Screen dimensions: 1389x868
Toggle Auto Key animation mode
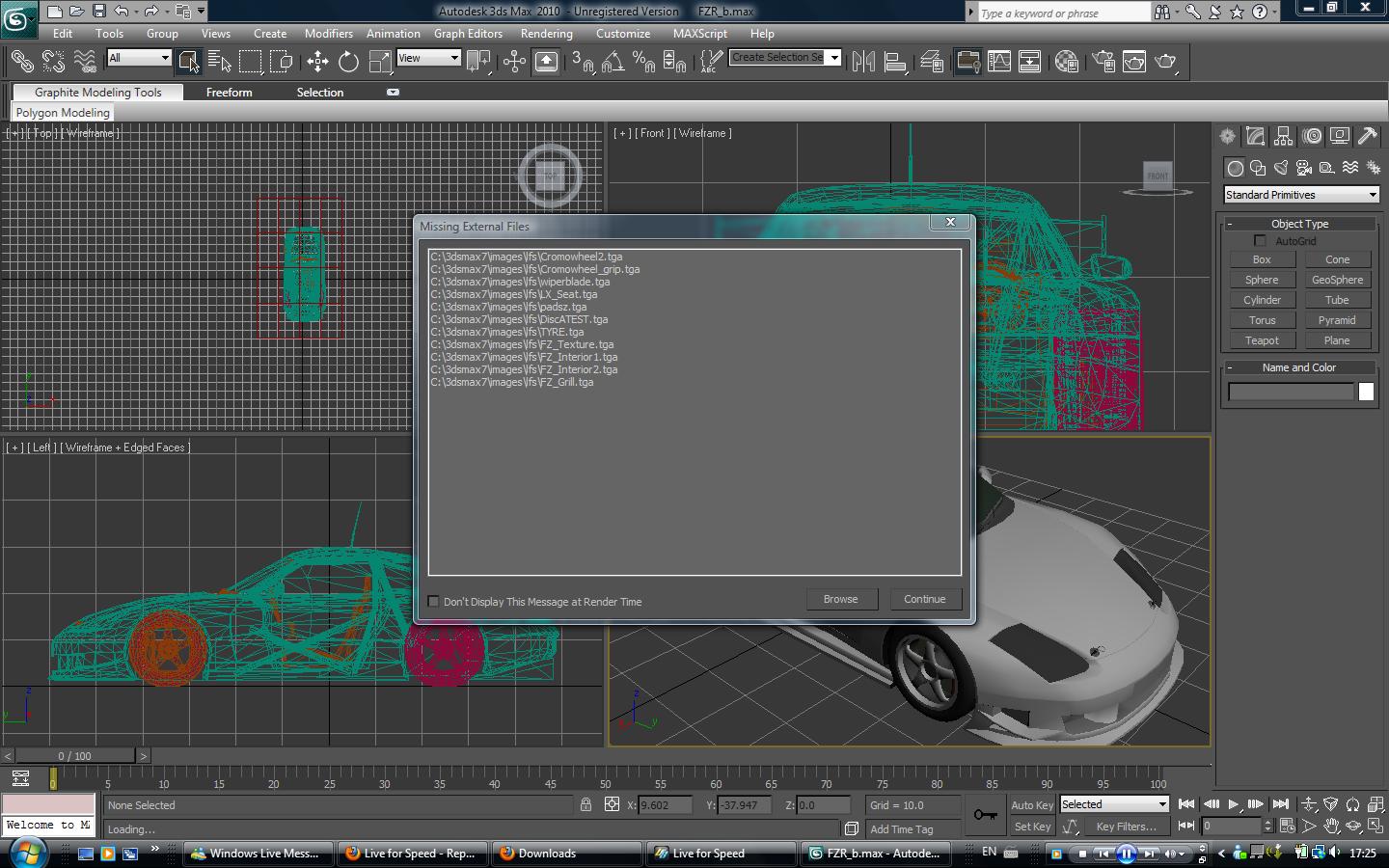tap(1032, 805)
